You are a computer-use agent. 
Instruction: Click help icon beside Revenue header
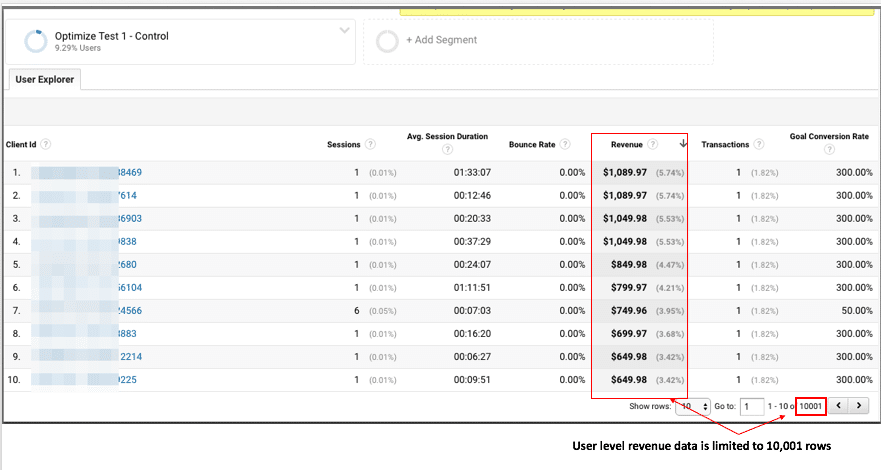pyautogui.click(x=653, y=145)
